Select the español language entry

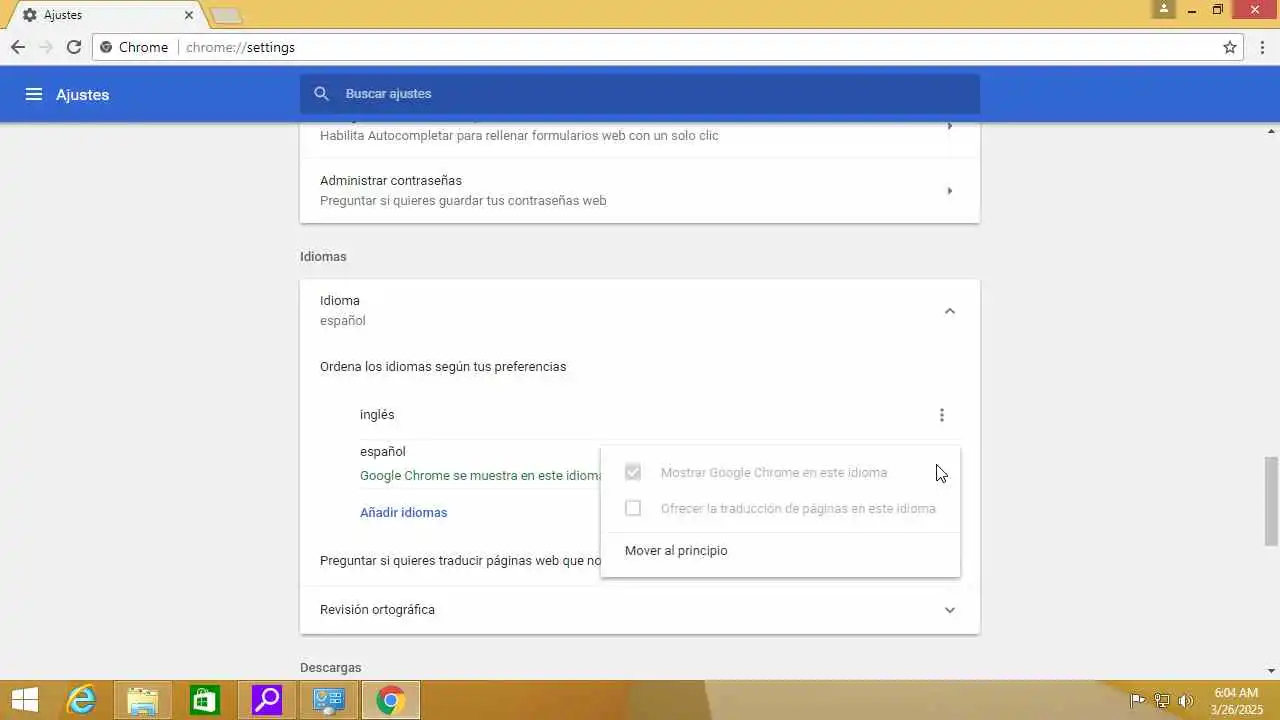tap(382, 452)
